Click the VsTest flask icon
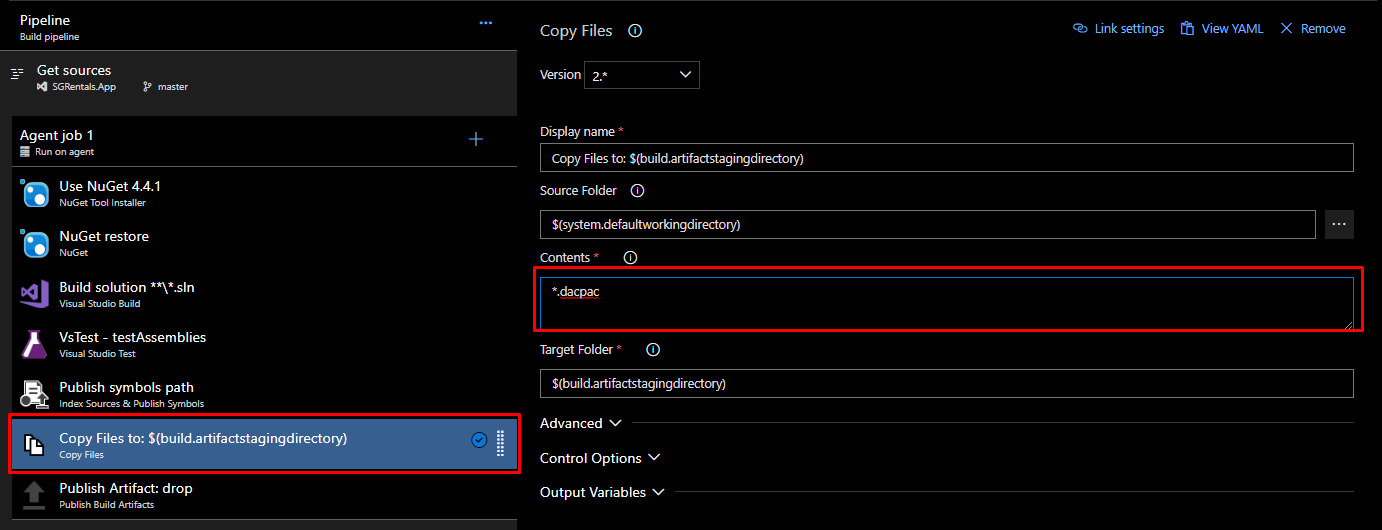 pyautogui.click(x=35, y=345)
